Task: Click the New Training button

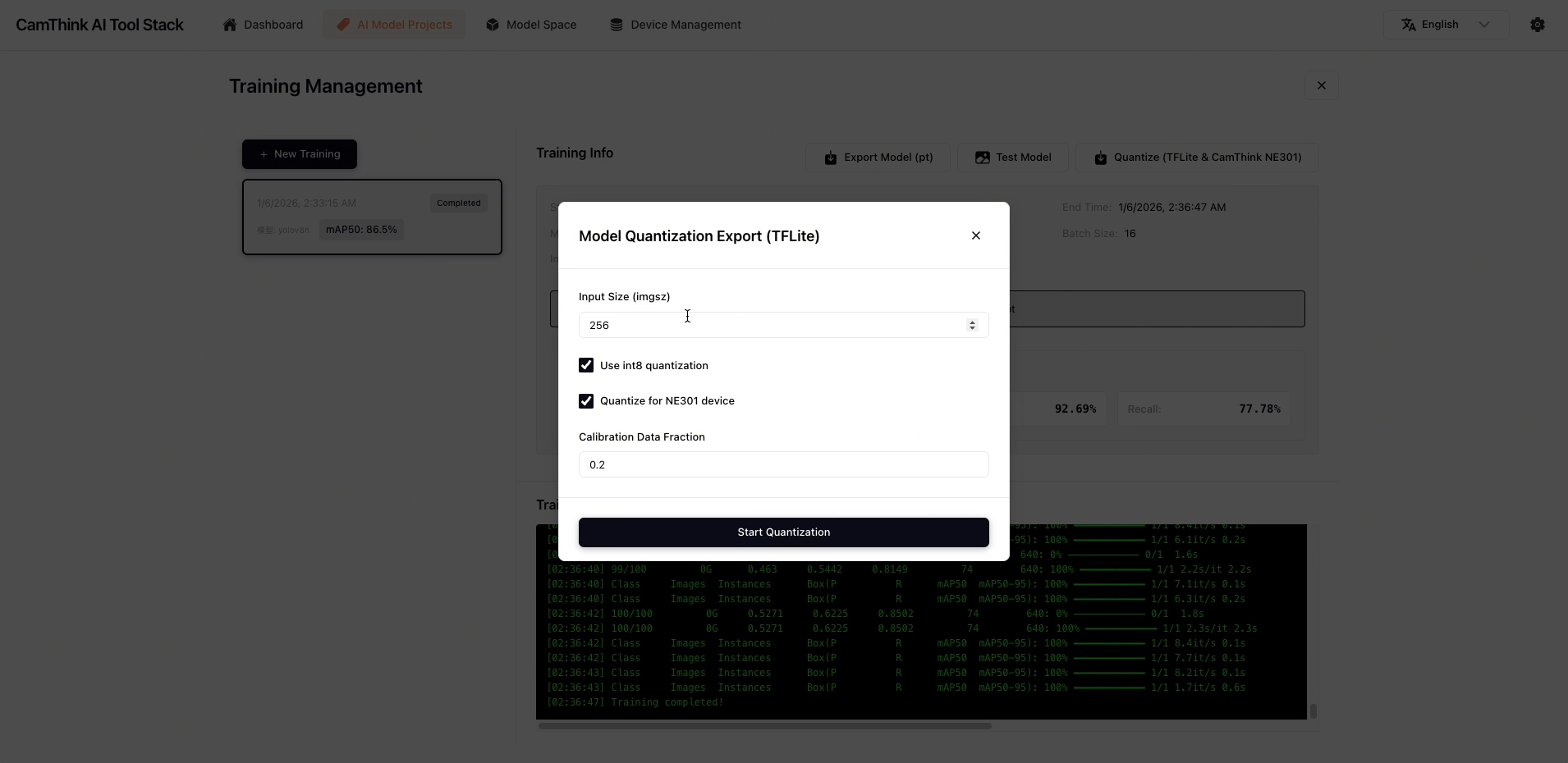Action: pos(300,154)
